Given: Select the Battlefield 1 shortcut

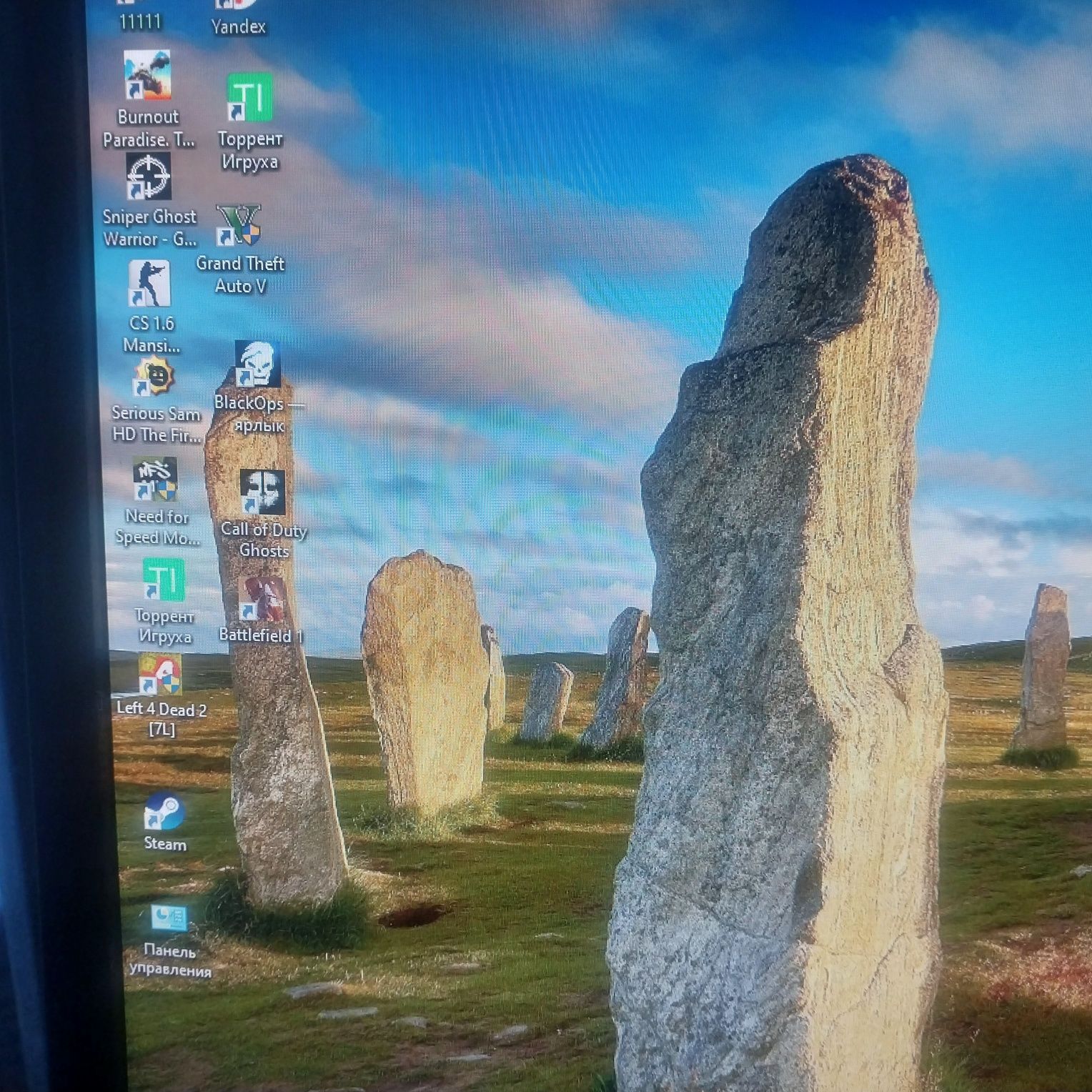Looking at the screenshot, I should 262,599.
